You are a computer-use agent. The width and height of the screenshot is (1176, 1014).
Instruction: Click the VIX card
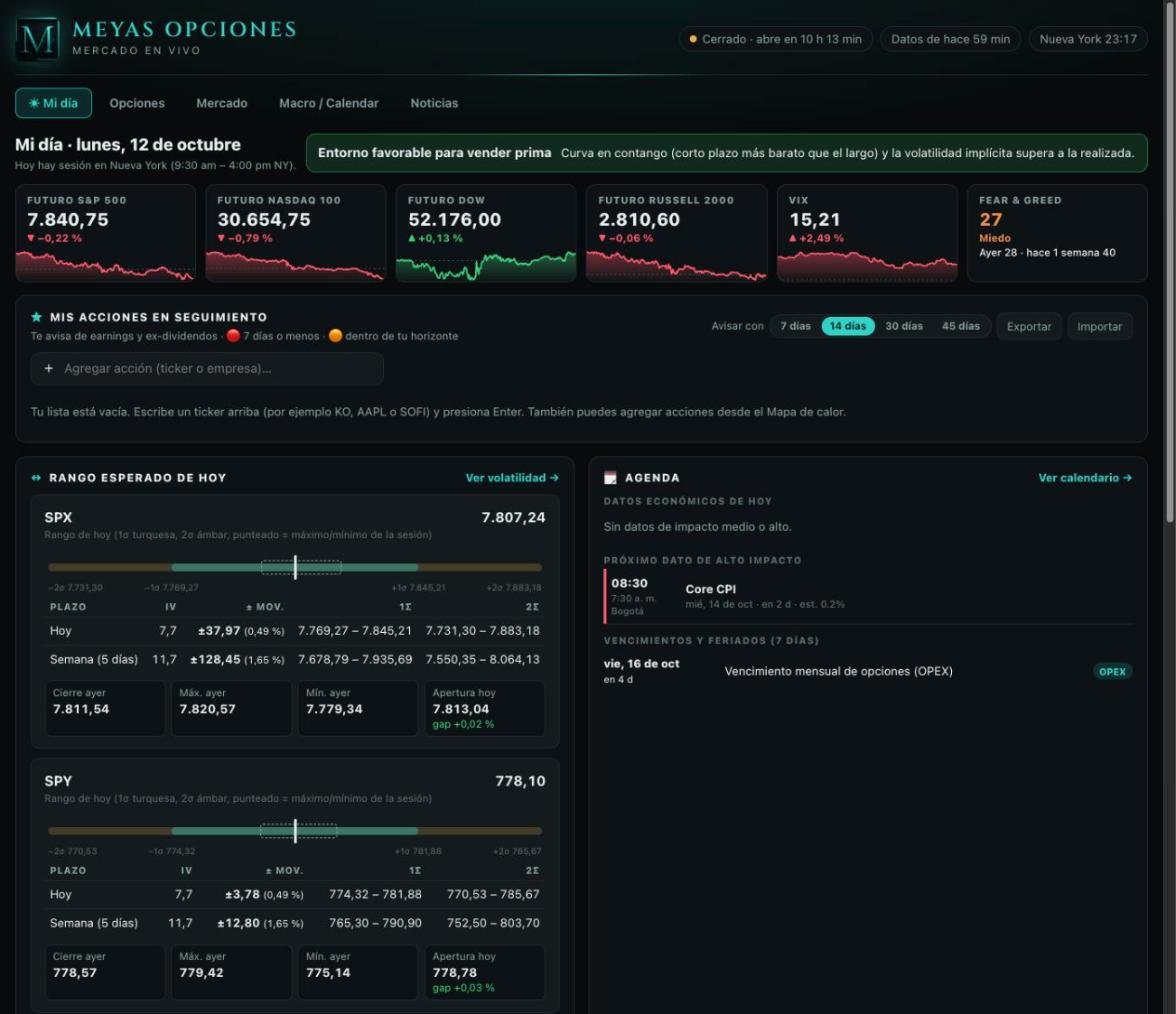click(x=867, y=233)
